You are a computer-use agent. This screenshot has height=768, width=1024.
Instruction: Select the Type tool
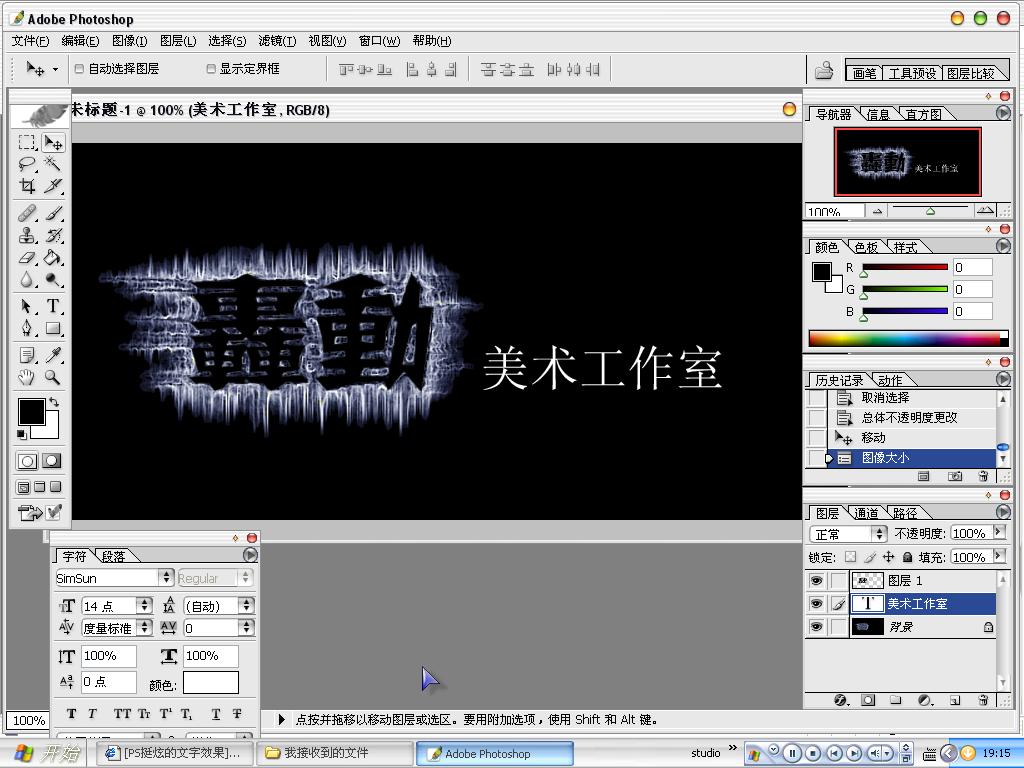click(x=53, y=306)
